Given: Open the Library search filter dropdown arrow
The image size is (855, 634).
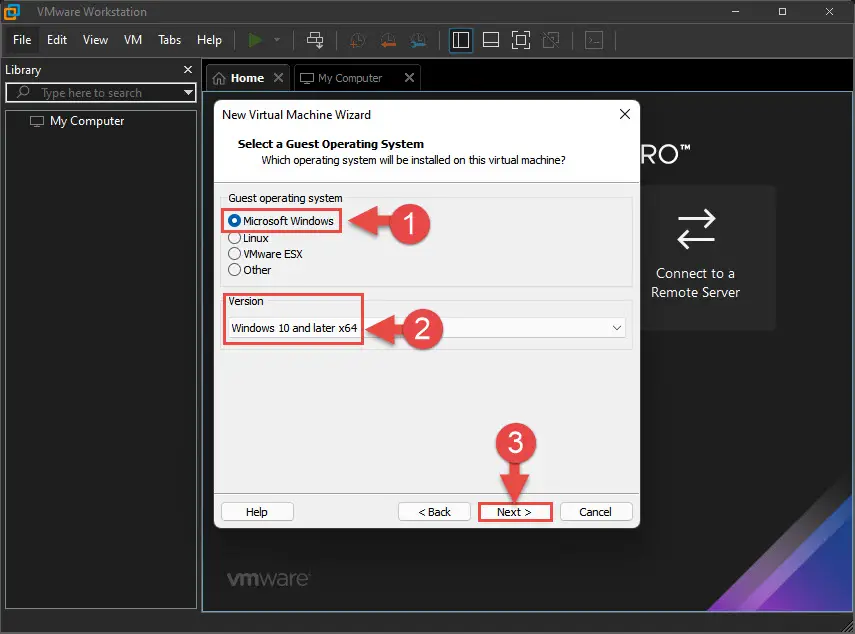Looking at the screenshot, I should 189,92.
